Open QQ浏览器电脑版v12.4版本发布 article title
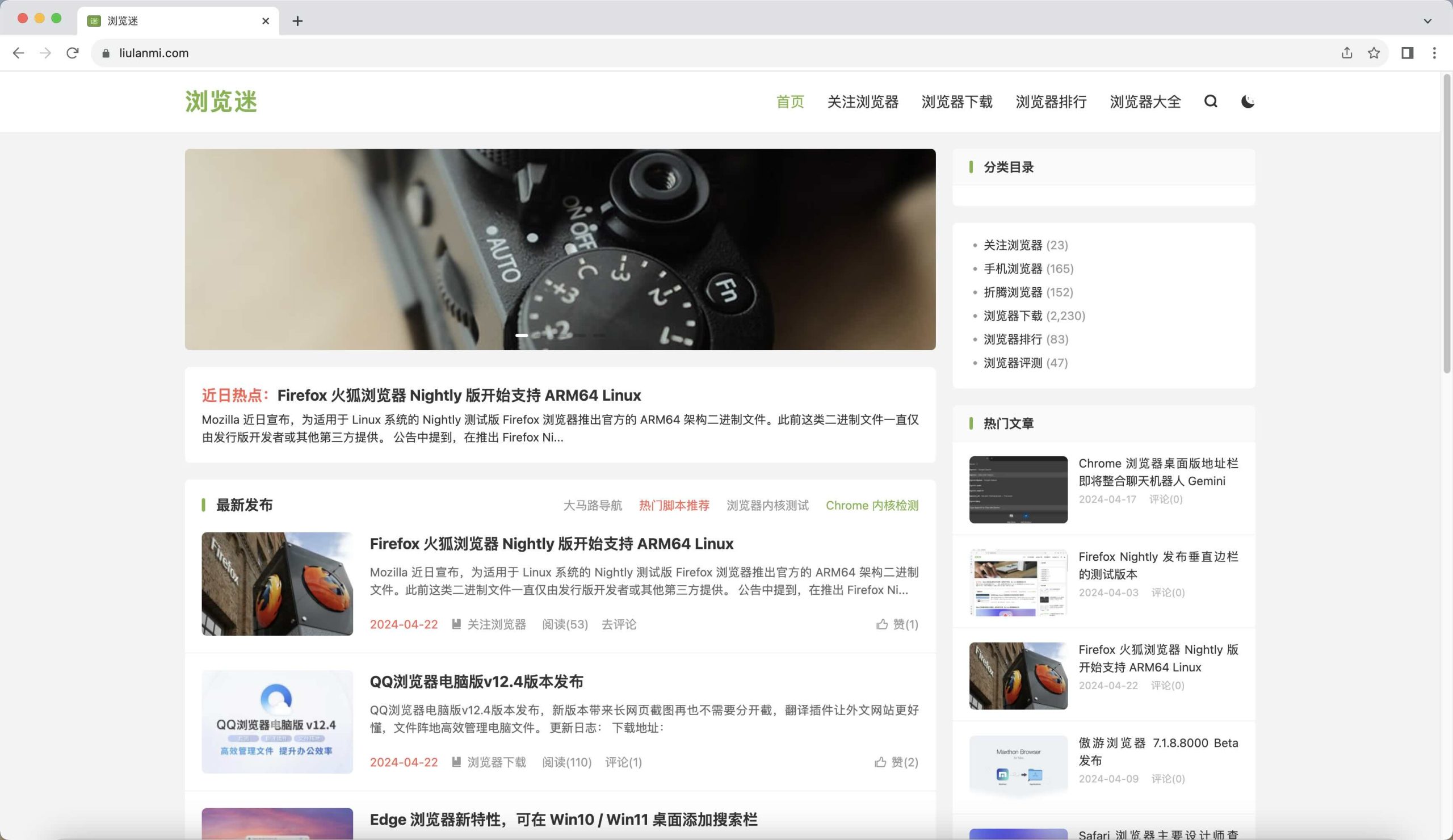Screen dimensions: 1453x840 pyautogui.click(x=476, y=682)
